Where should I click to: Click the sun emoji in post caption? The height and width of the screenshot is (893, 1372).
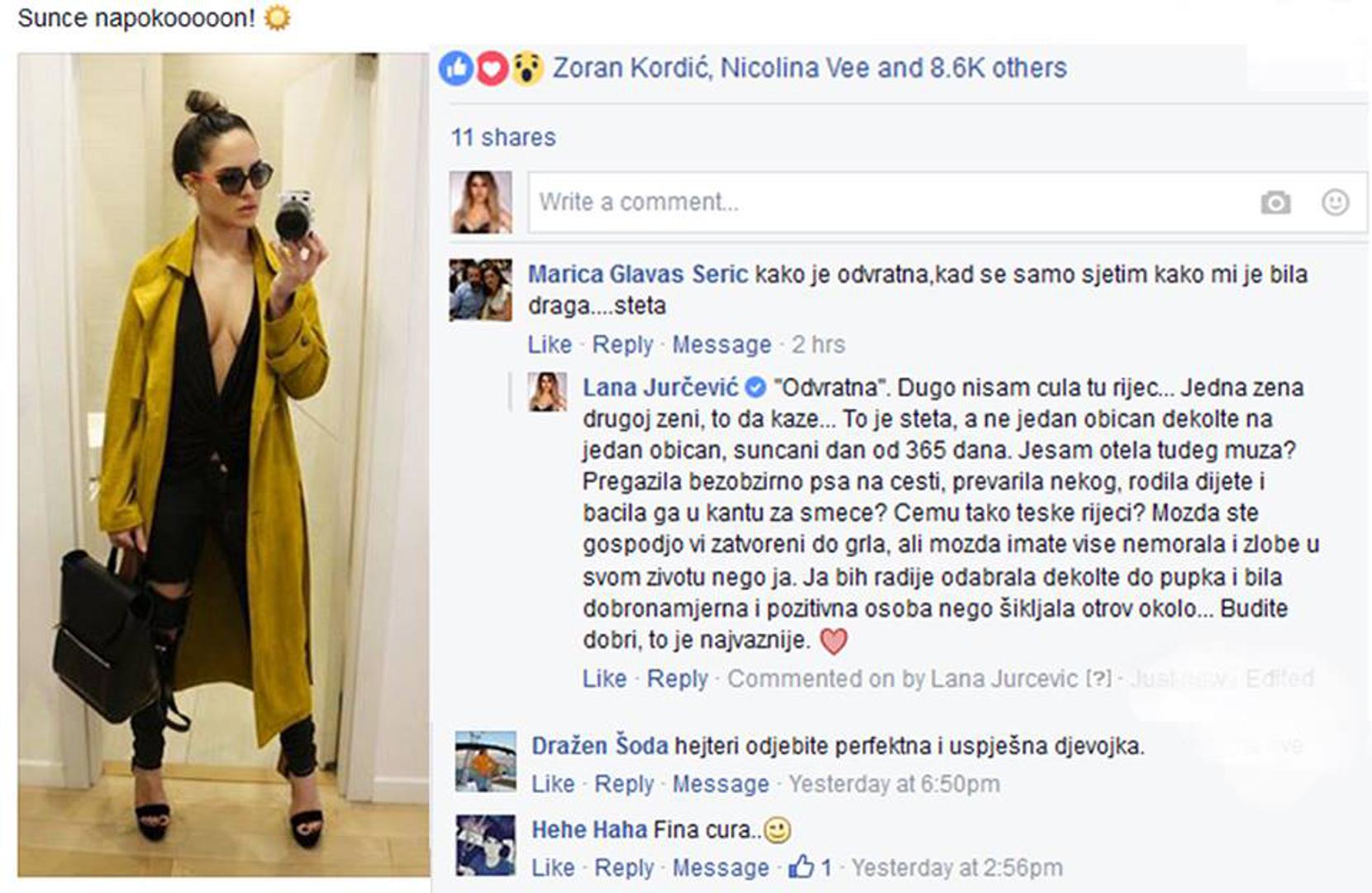coord(277,17)
